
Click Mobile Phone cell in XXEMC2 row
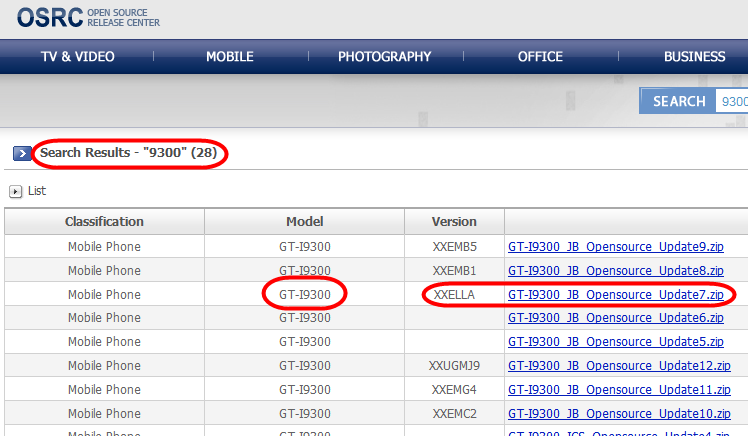pos(104,413)
